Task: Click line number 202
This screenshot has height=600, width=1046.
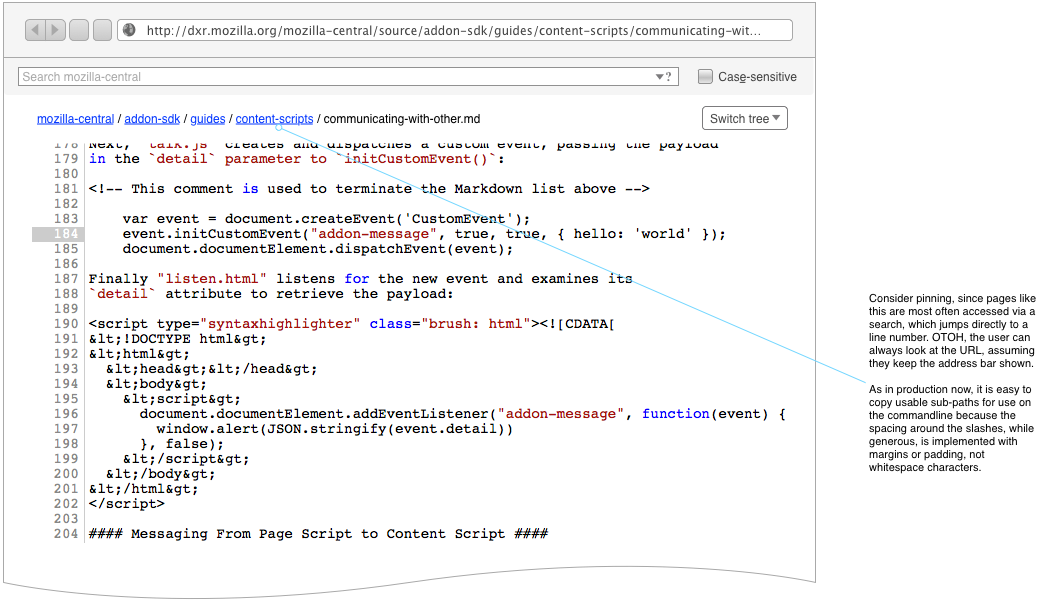Action: point(66,504)
